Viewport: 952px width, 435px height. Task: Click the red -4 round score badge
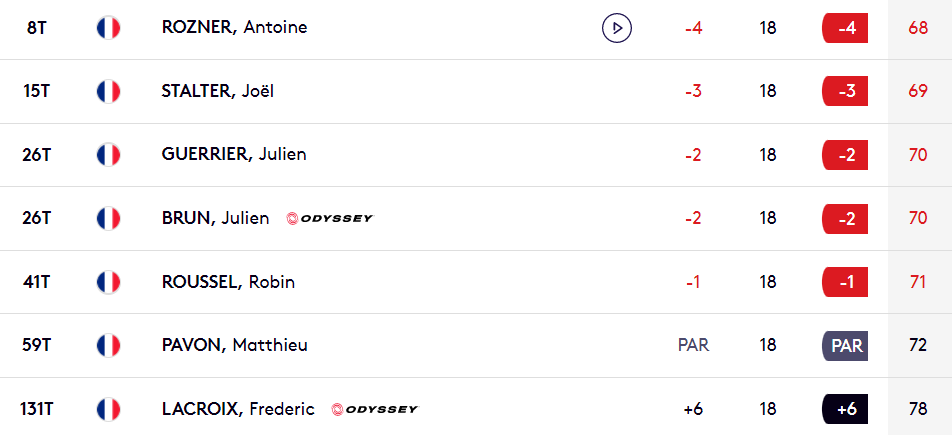pyautogui.click(x=845, y=28)
